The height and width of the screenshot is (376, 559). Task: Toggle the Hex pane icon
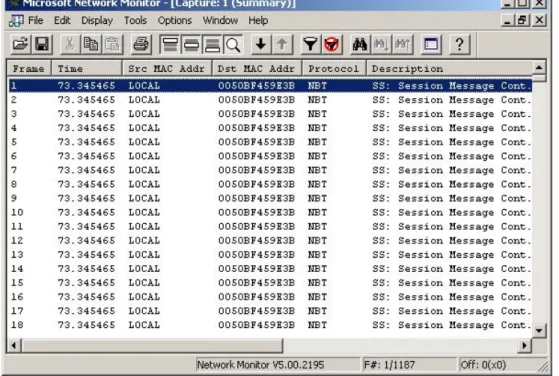point(212,45)
